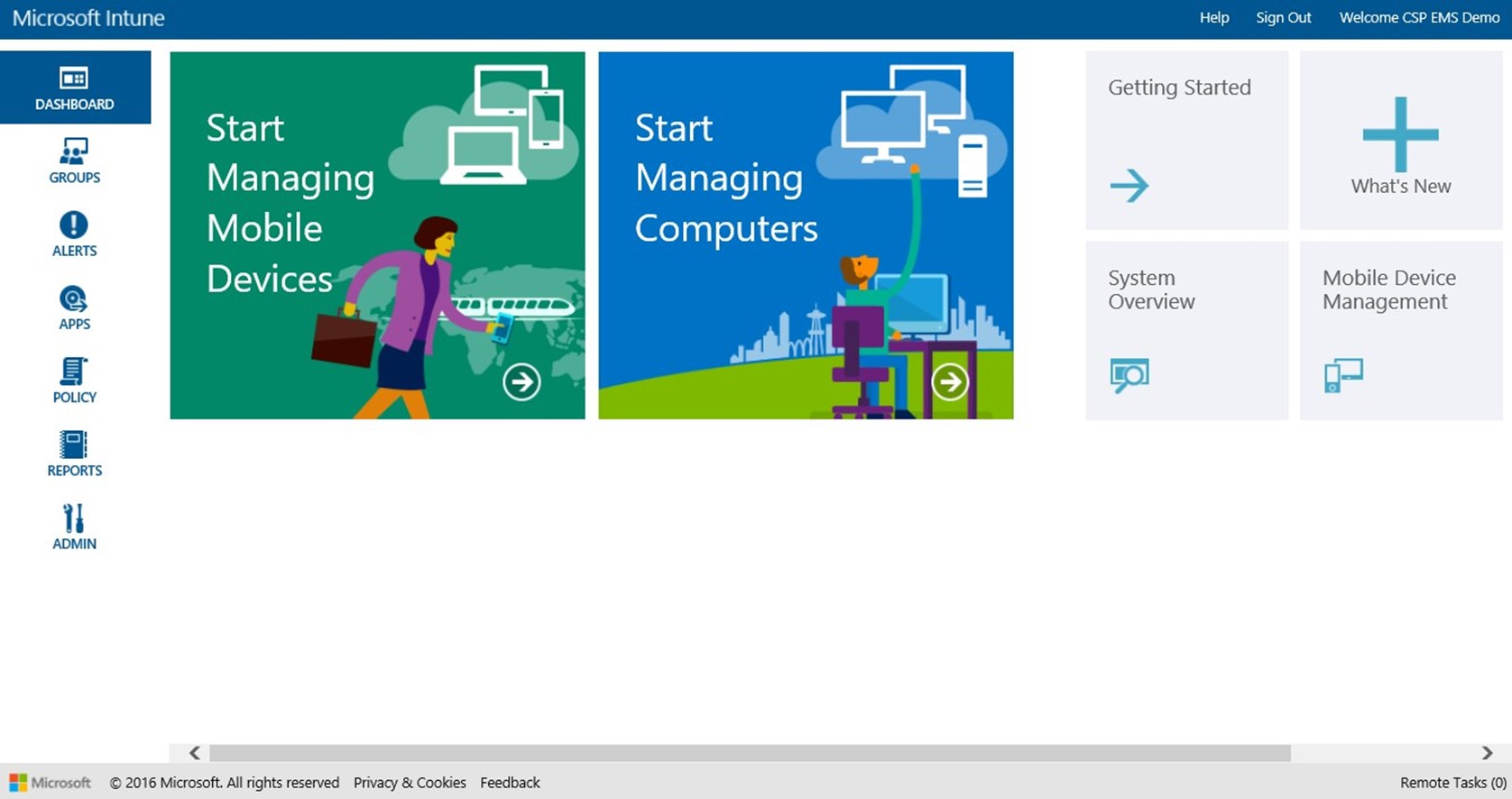This screenshot has width=1512, height=799.
Task: Click the System Overview tile label
Action: click(1151, 289)
